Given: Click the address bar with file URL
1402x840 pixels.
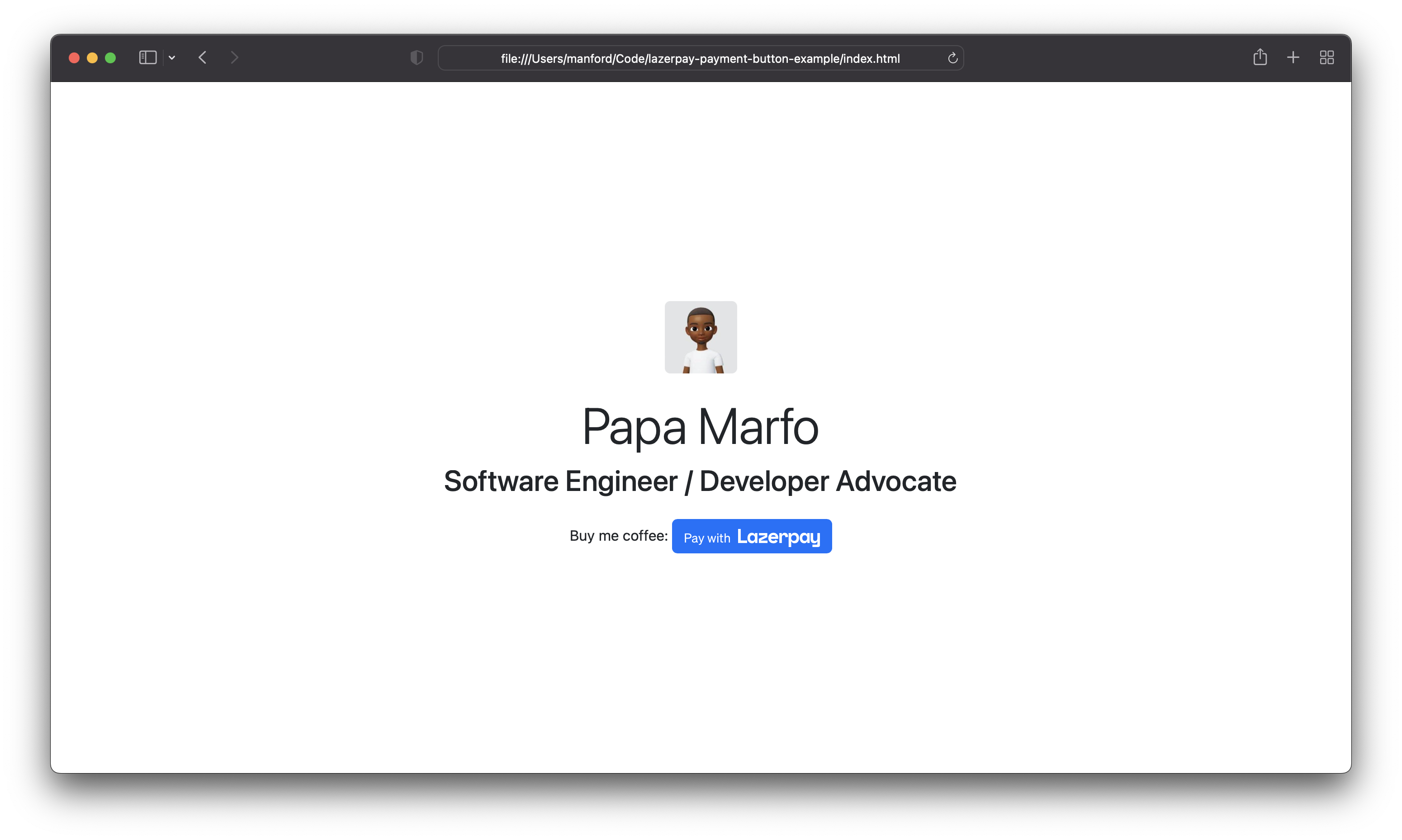Looking at the screenshot, I should pos(700,58).
